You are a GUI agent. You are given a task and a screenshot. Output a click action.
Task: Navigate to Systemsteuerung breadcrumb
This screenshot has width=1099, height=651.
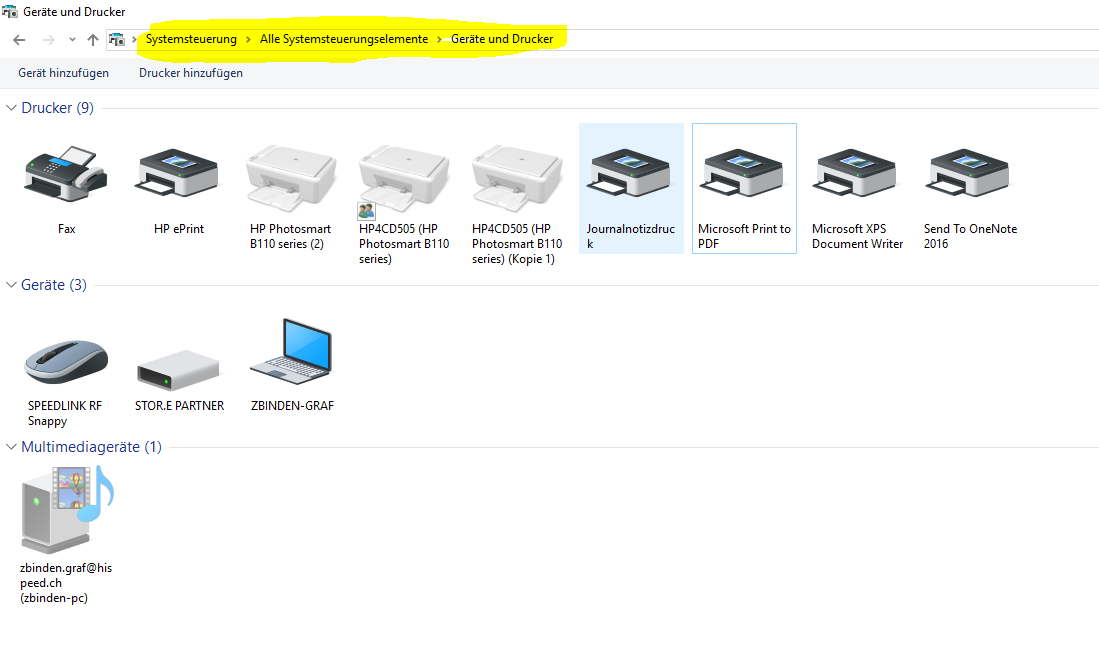coord(191,39)
